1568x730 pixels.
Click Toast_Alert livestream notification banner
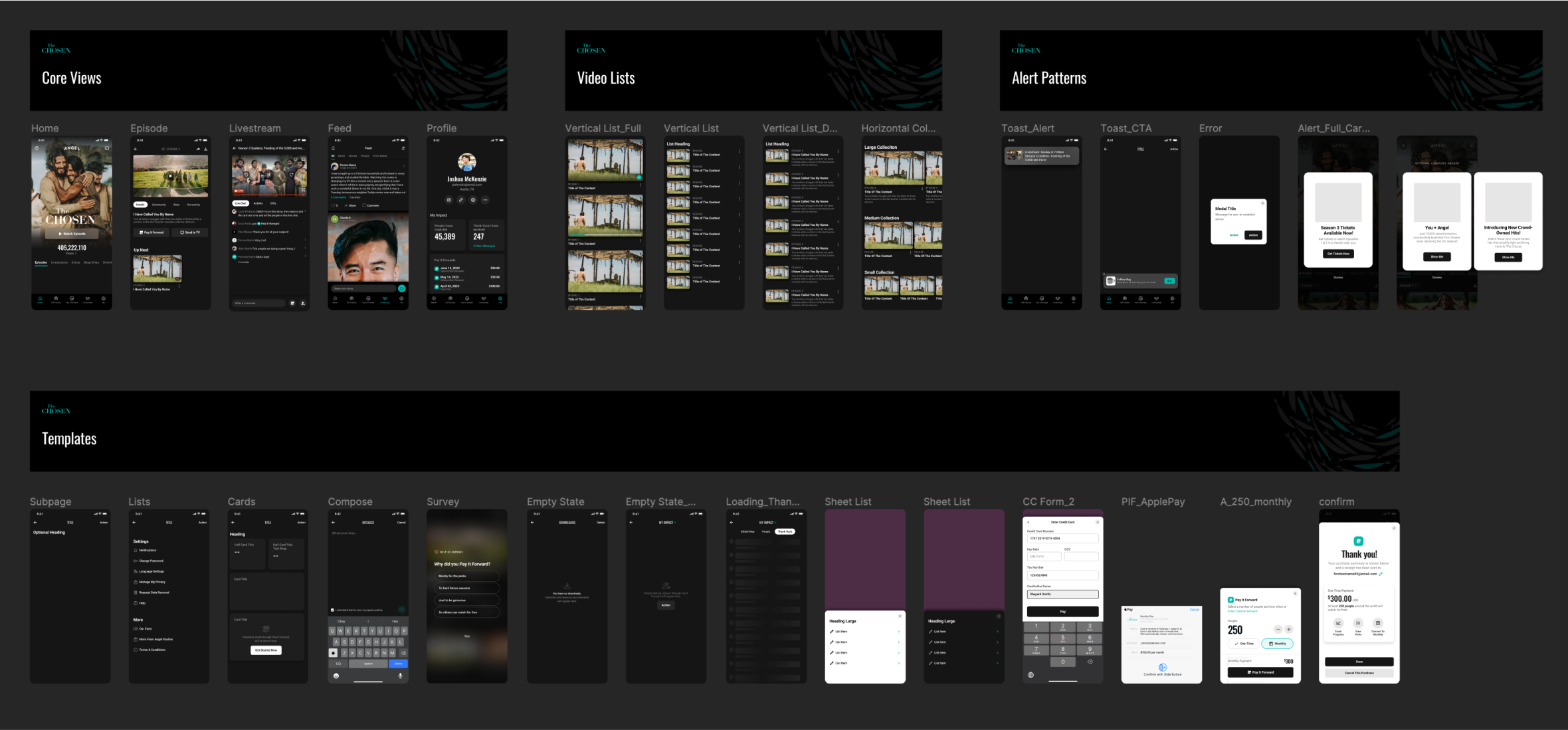(1042, 155)
